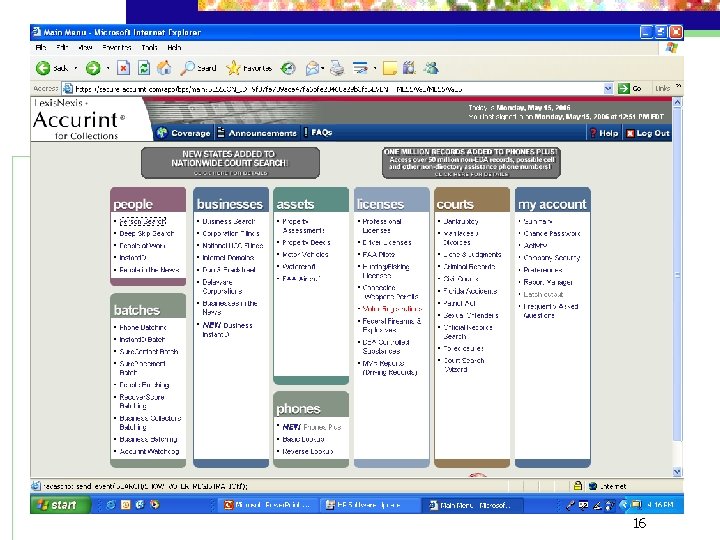This screenshot has height=540, width=720.
Task: Click the browser Back arrow icon
Action: 43,68
